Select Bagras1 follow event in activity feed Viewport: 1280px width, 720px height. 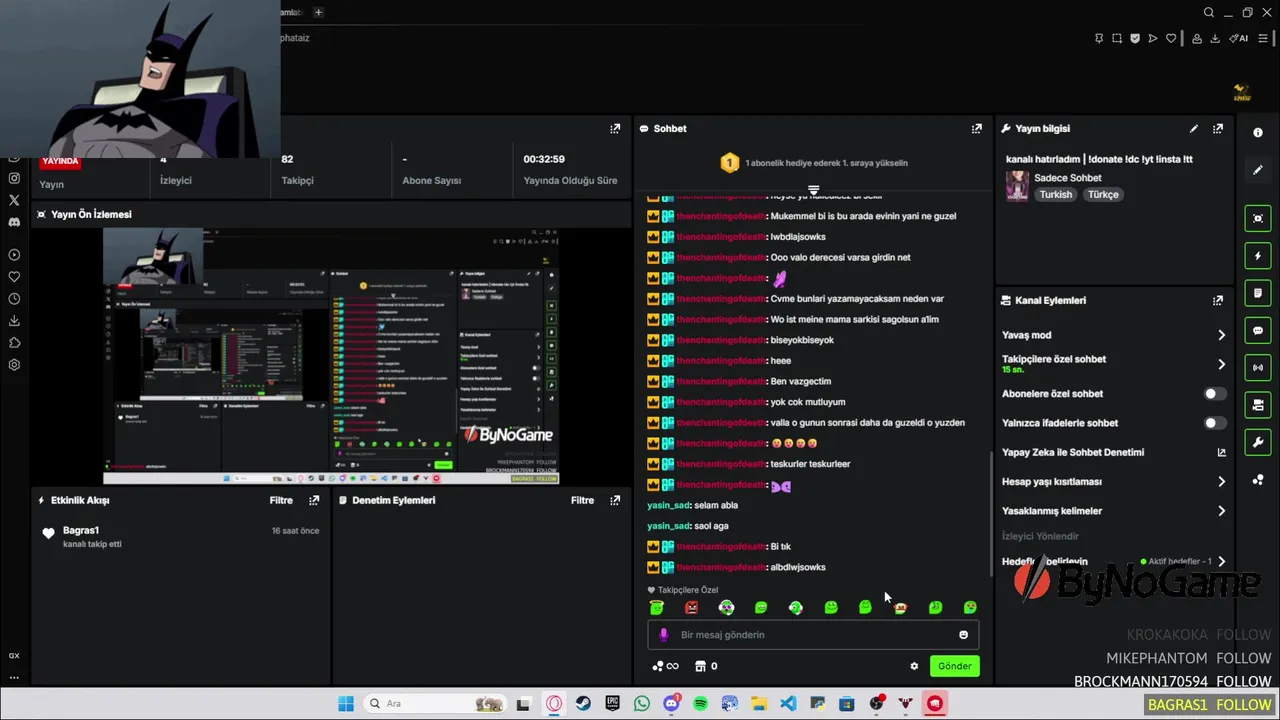(180, 536)
